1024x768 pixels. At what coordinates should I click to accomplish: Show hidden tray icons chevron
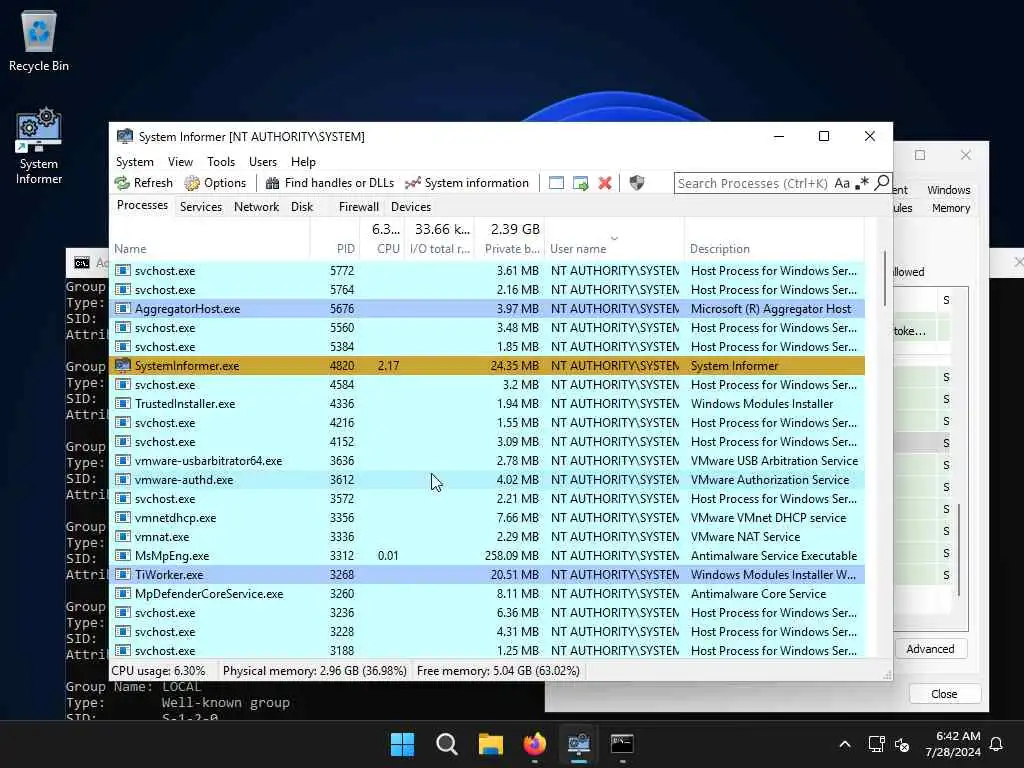[844, 744]
